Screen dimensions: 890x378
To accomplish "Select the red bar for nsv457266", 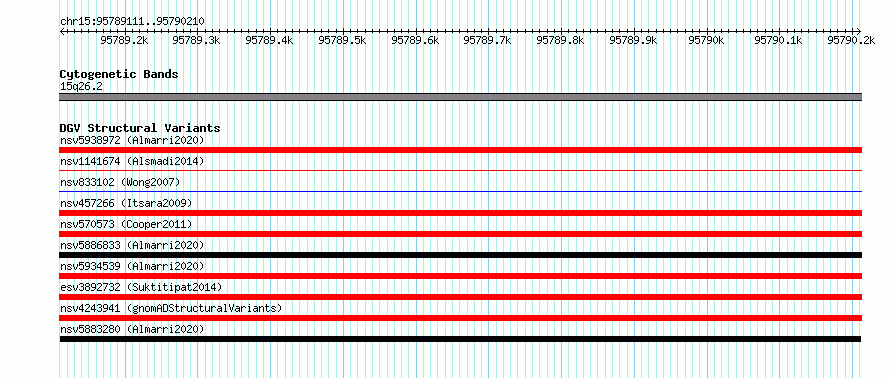I will [x=461, y=213].
